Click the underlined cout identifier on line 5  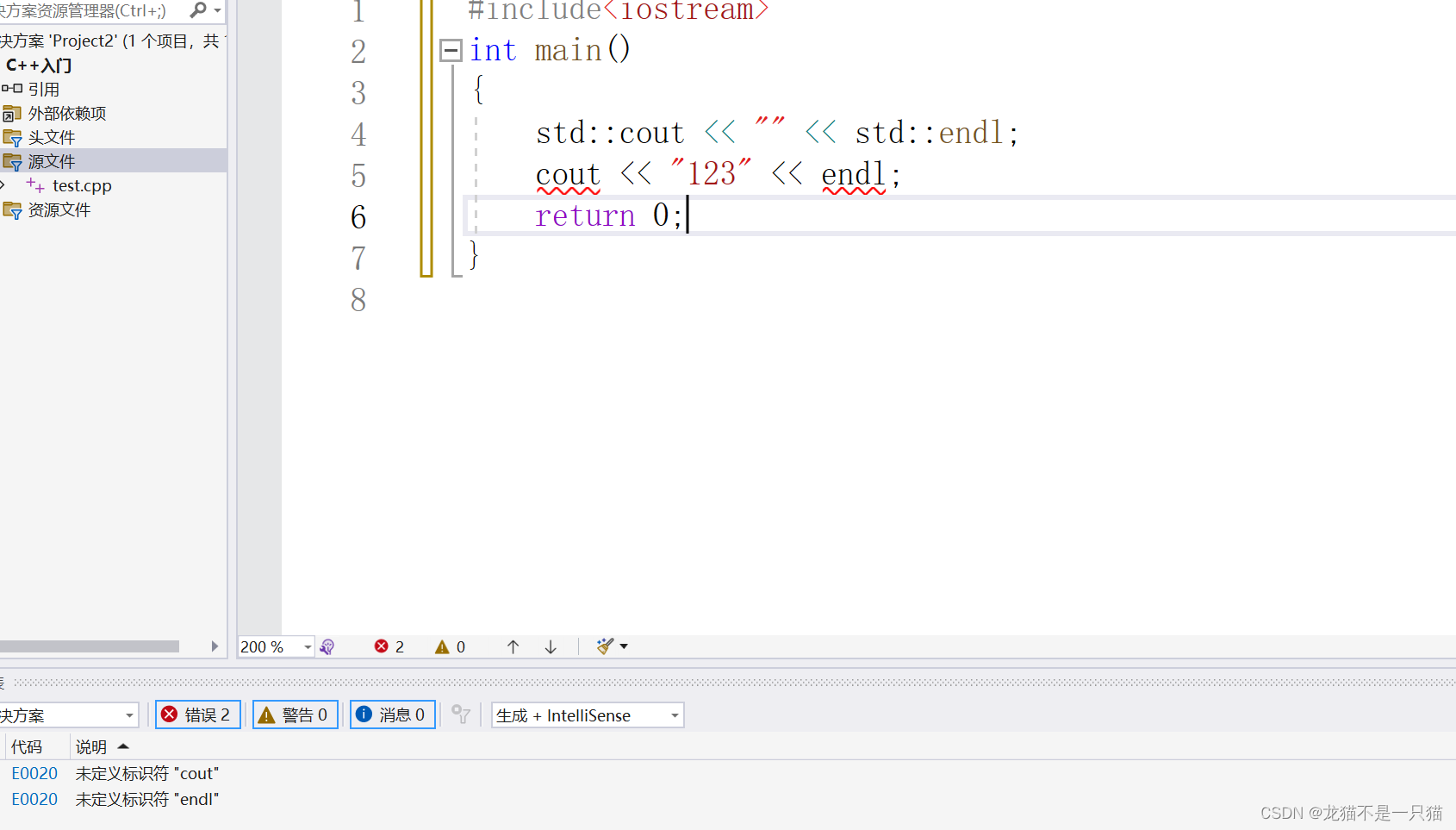(568, 175)
